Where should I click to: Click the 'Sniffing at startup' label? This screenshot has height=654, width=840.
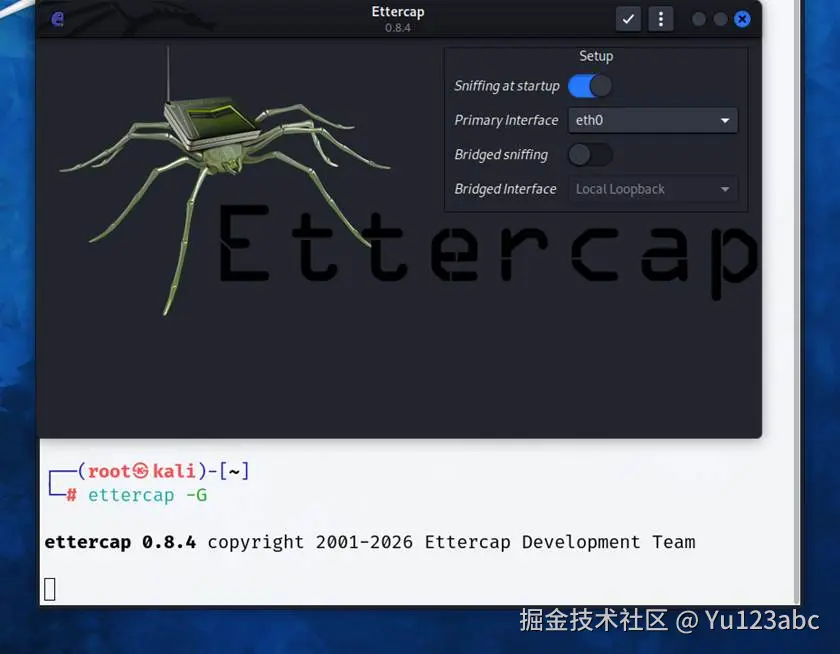[x=507, y=86]
